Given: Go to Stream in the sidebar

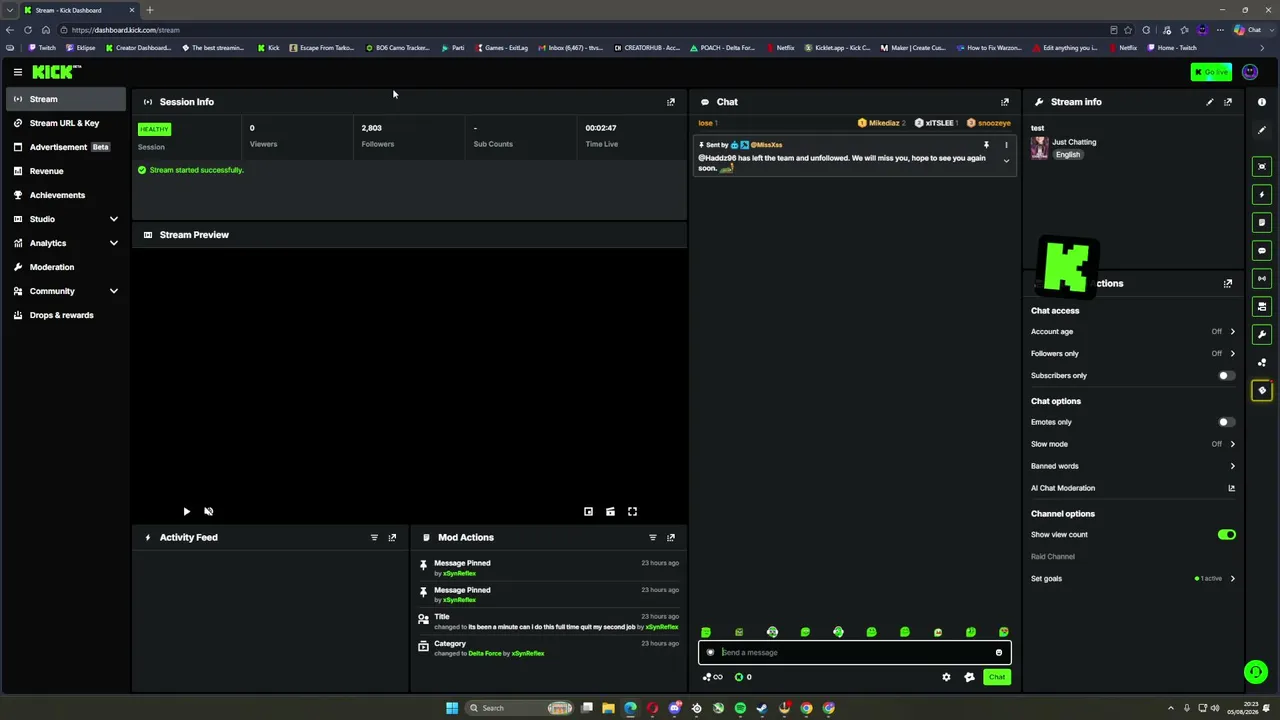Looking at the screenshot, I should (x=65, y=99).
